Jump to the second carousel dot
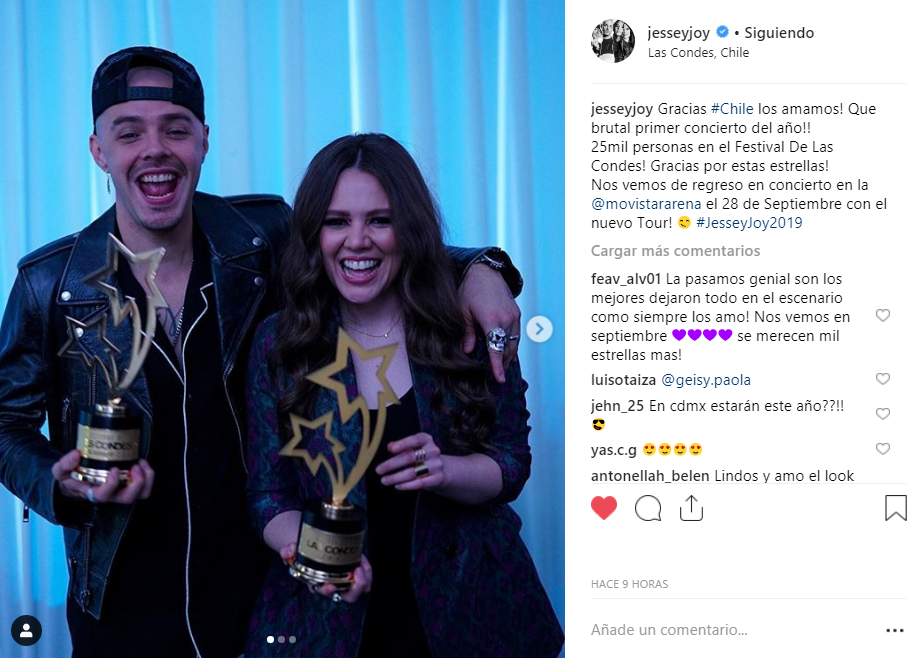 [x=281, y=639]
